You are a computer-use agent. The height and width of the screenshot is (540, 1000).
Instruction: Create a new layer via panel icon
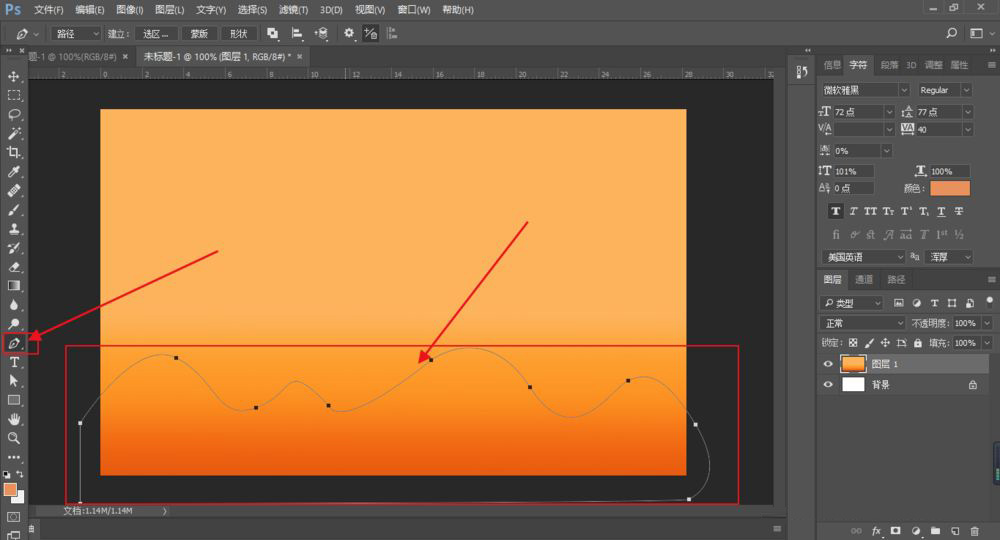[x=955, y=530]
